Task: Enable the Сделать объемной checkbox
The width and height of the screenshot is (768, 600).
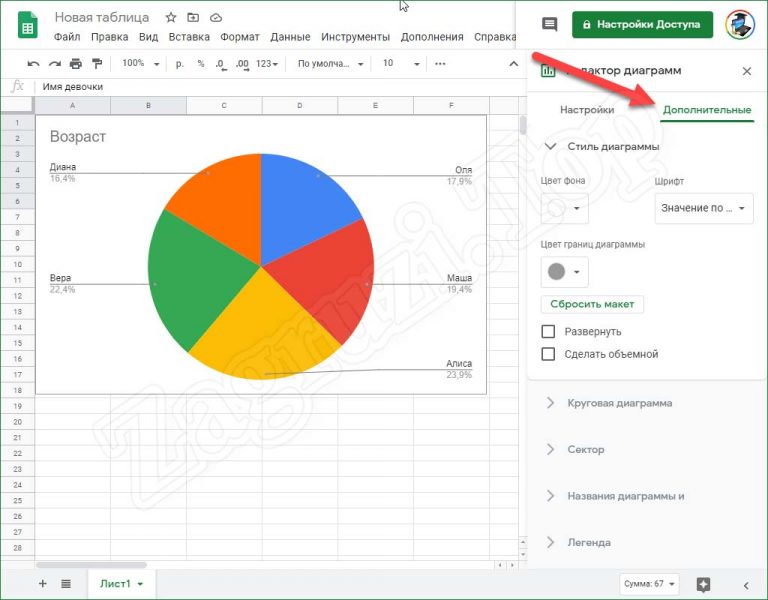Action: tap(548, 354)
